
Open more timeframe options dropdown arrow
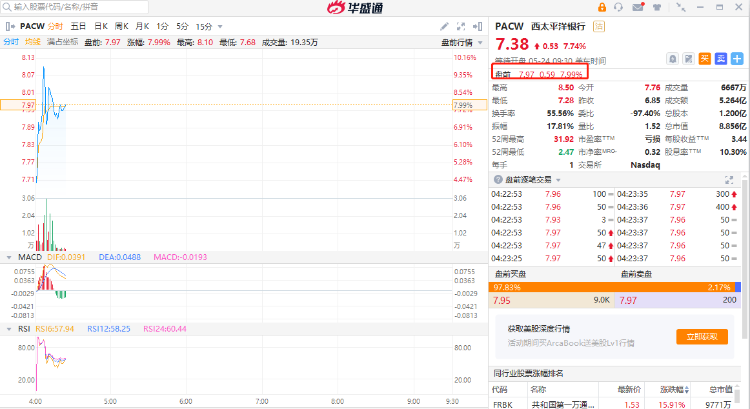(220, 27)
